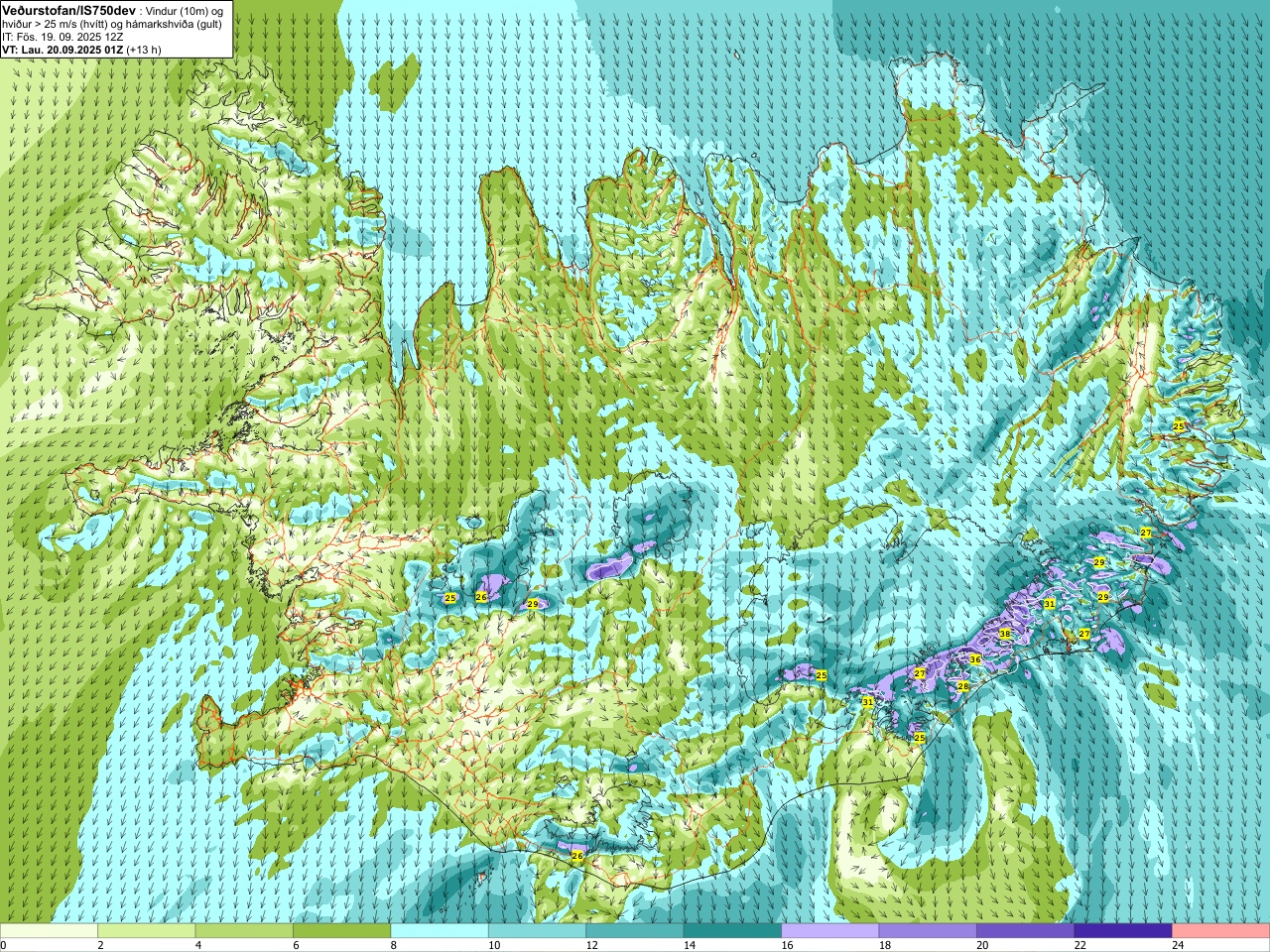This screenshot has width=1270, height=952.
Task: Click the legend scale value 22
Action: pos(1079,945)
